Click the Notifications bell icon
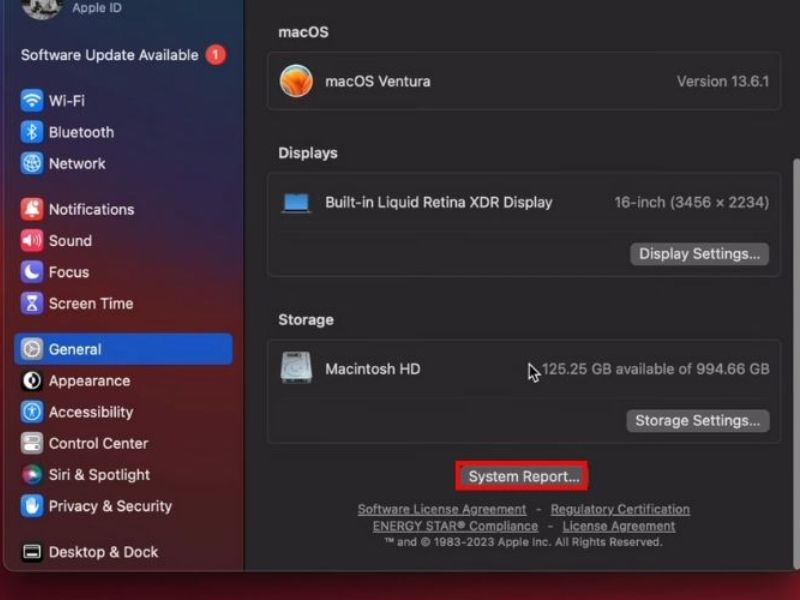The image size is (800, 600). (32, 209)
